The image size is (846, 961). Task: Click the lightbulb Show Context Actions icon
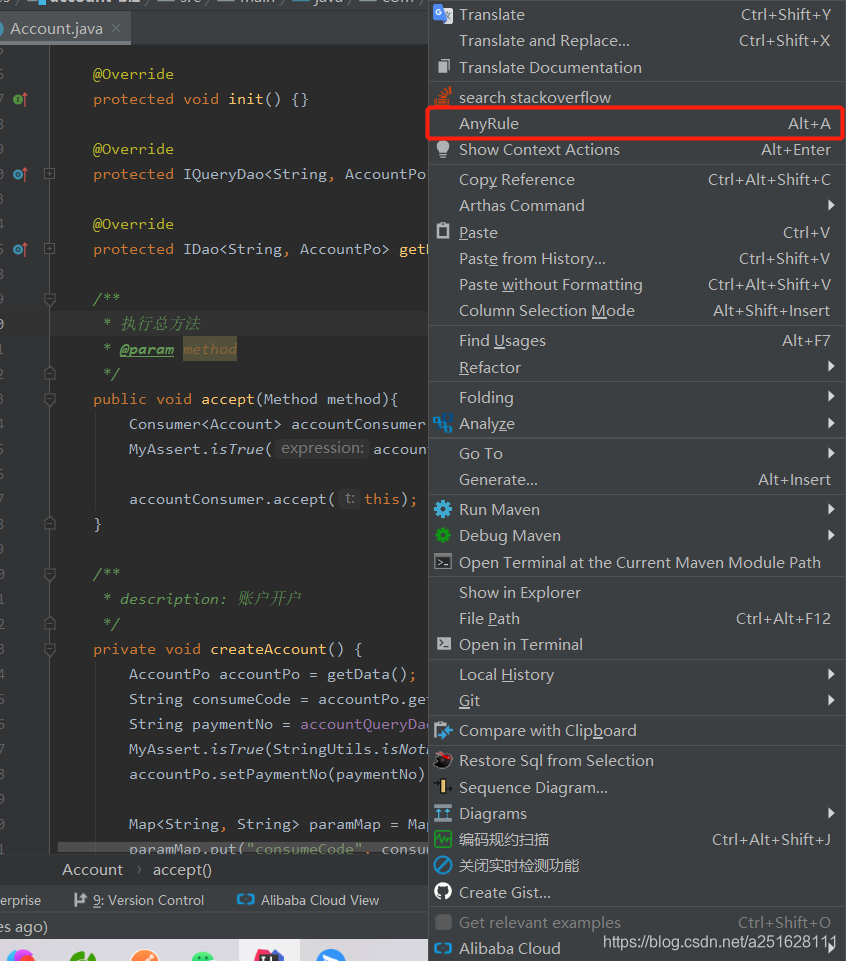(x=443, y=150)
